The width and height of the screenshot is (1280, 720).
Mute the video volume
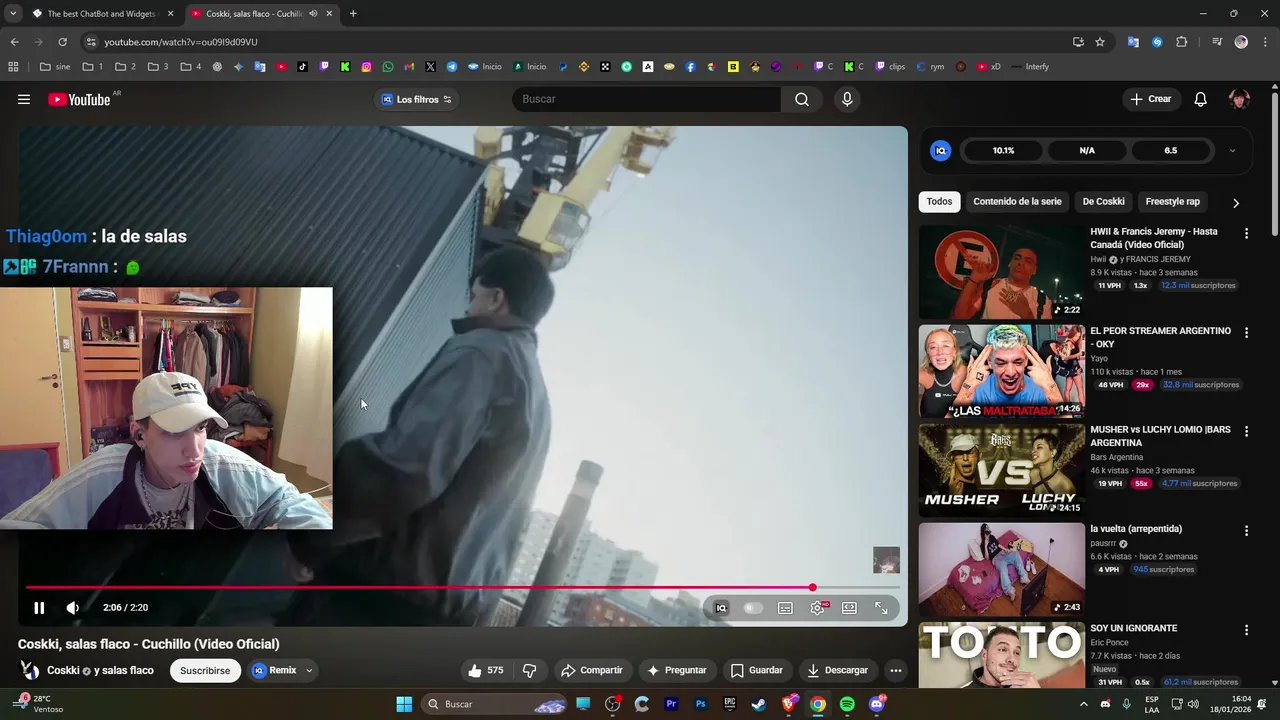coord(72,608)
